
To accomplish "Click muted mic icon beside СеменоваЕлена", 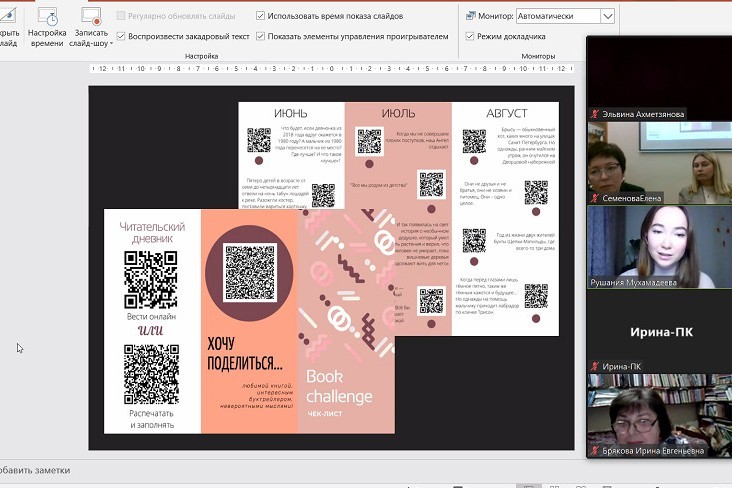I will click(x=594, y=198).
